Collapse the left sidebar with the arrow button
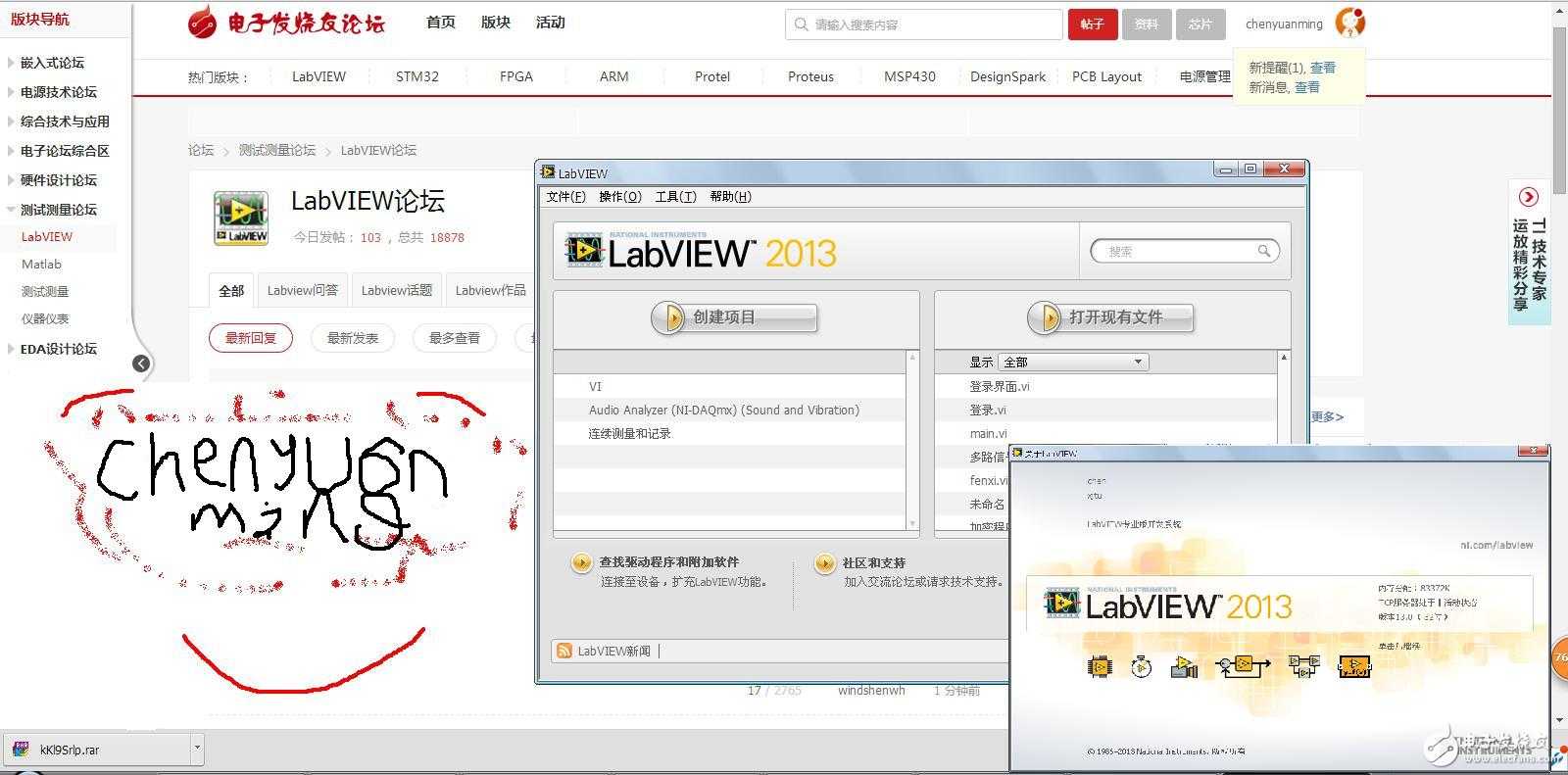The image size is (1568, 775). point(141,363)
